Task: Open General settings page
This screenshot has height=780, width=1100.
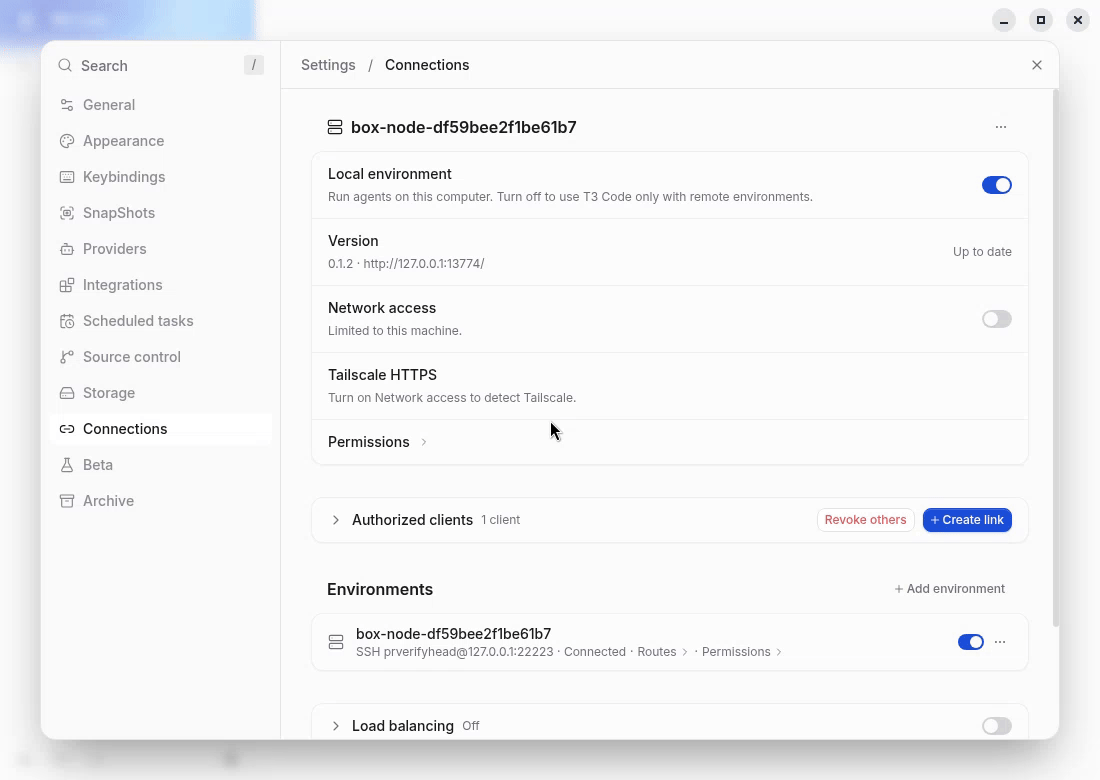Action: click(x=161, y=105)
